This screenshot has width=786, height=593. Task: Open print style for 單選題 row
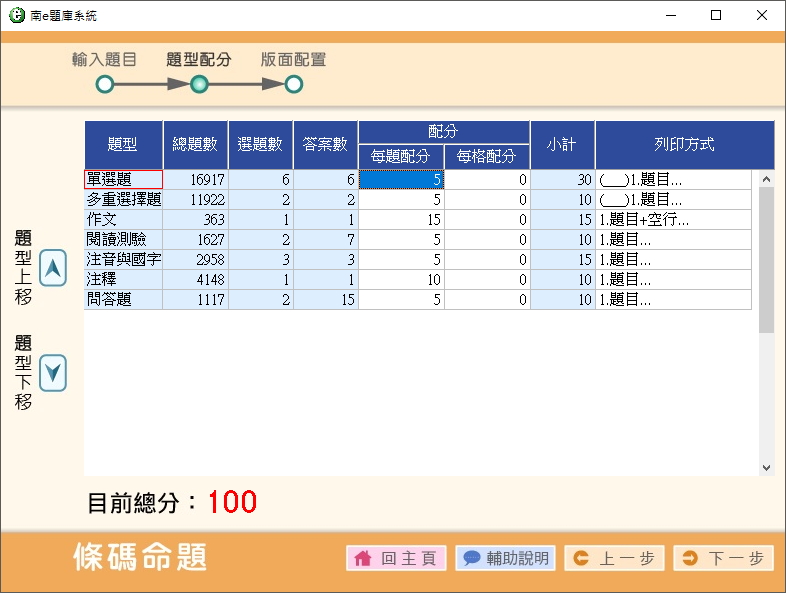[x=673, y=180]
